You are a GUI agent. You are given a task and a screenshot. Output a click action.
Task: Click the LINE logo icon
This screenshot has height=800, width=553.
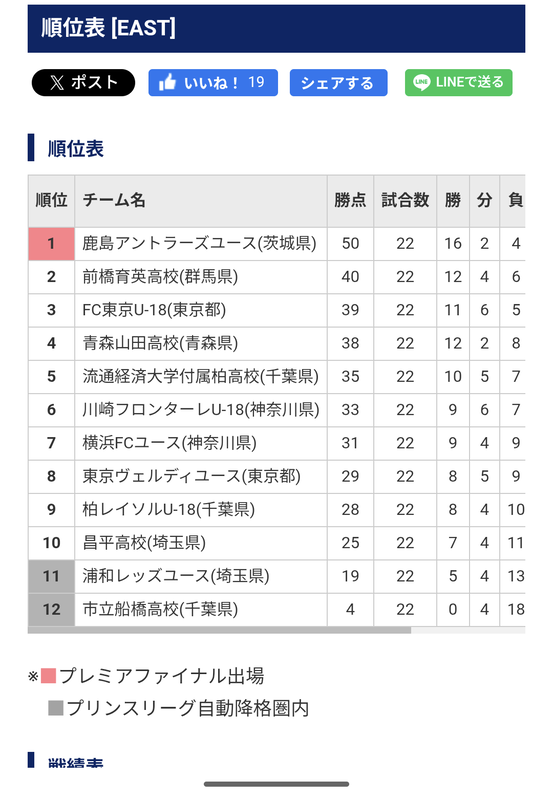pyautogui.click(x=421, y=82)
